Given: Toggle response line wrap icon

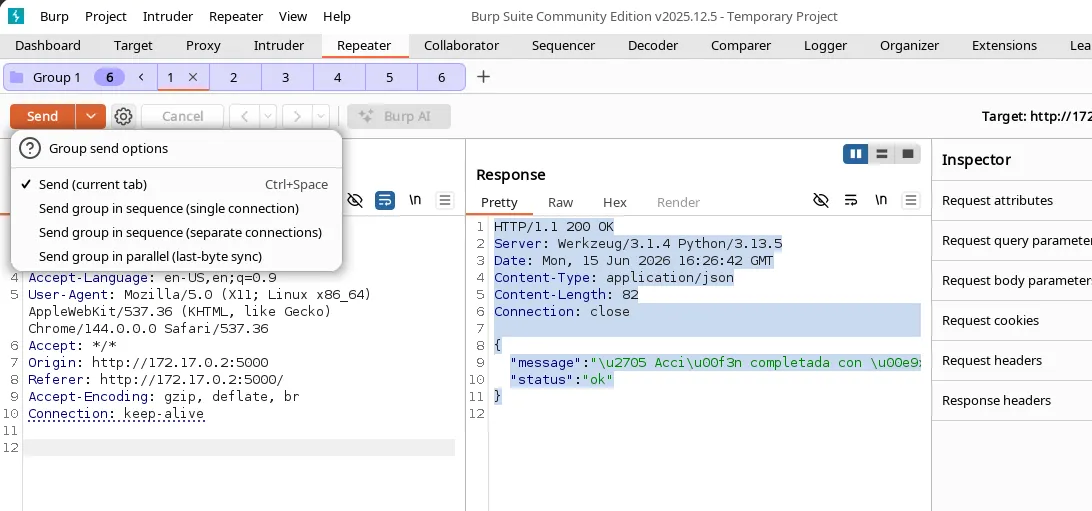Looking at the screenshot, I should tap(850, 201).
